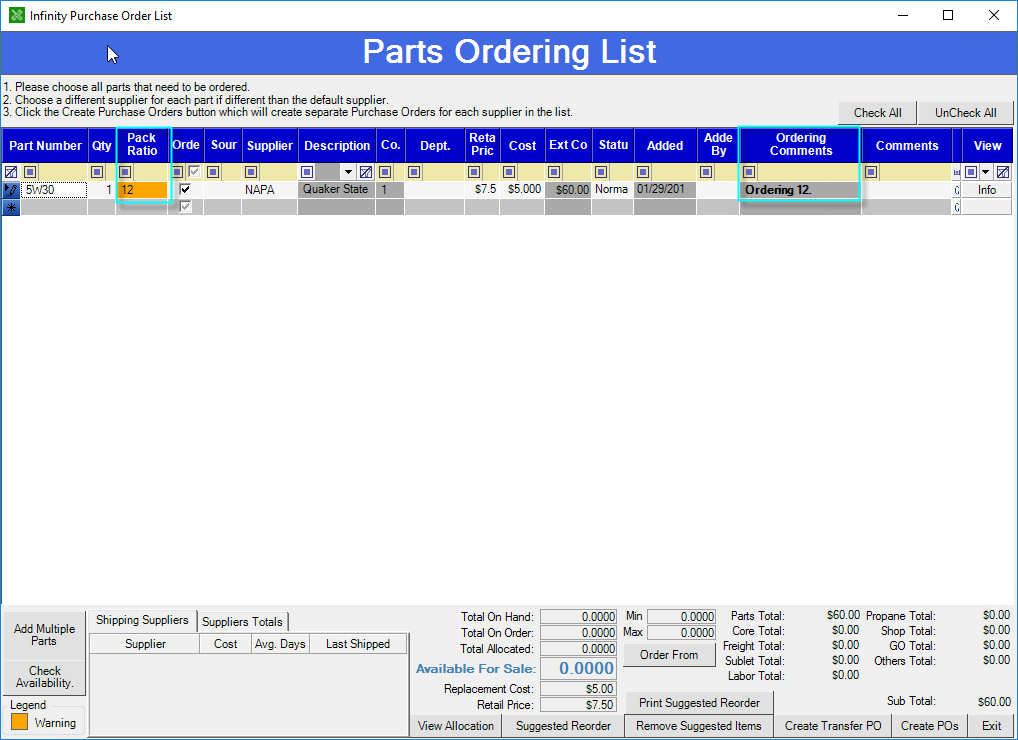The width and height of the screenshot is (1018, 740).
Task: Toggle the Order checkbox in the new row
Action: click(185, 206)
